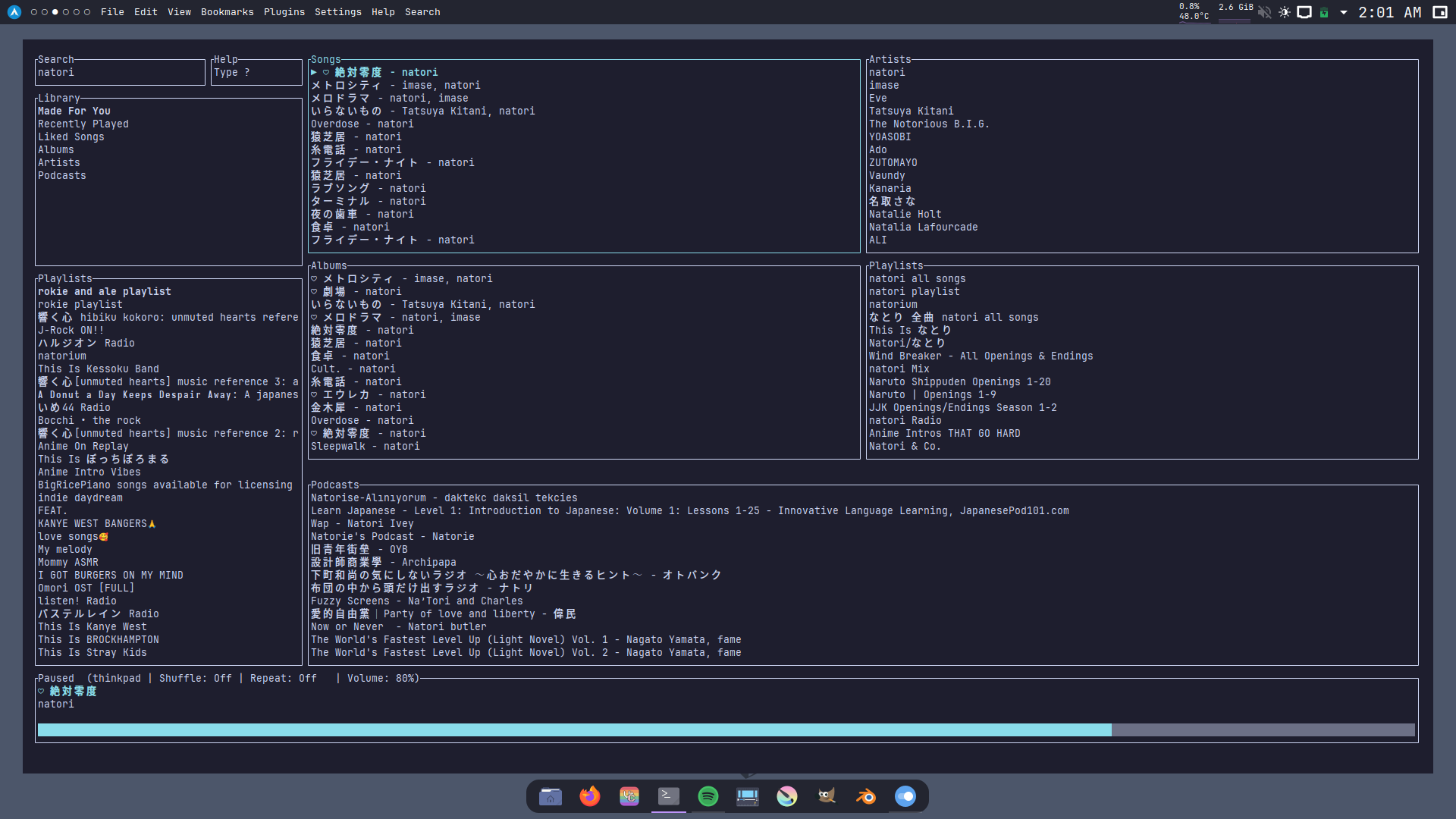Launch Krita paint app from dock
Screen dimensions: 1456x819
pyautogui.click(x=787, y=796)
